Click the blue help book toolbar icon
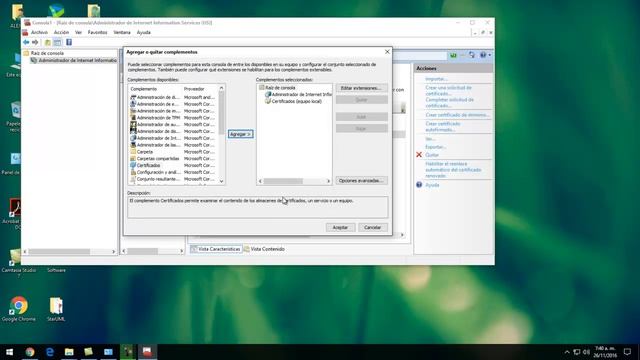The height and width of the screenshot is (360, 640). 69,42
